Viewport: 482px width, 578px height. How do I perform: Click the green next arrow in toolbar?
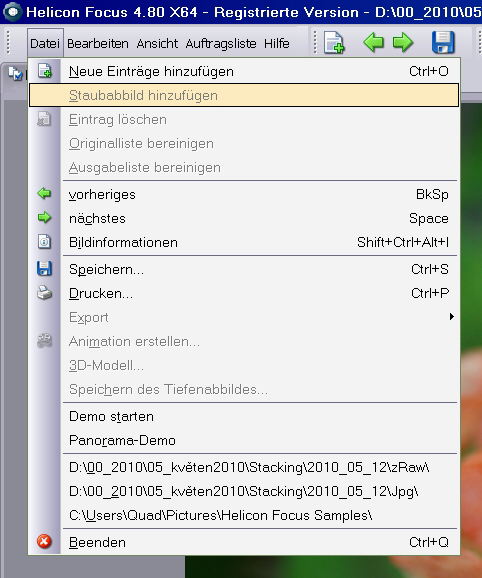click(403, 43)
